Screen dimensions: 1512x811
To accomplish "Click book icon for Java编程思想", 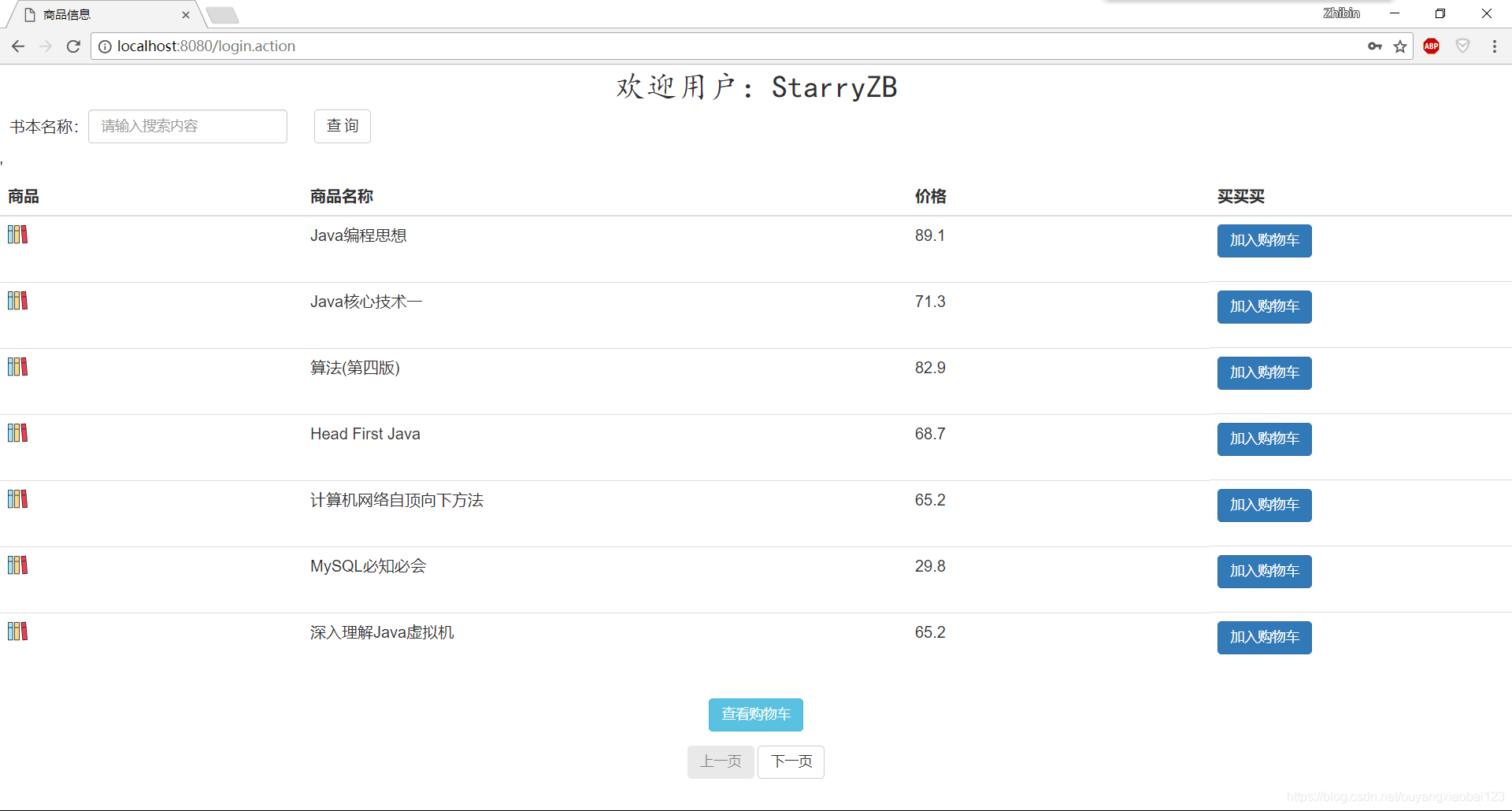I will (17, 235).
